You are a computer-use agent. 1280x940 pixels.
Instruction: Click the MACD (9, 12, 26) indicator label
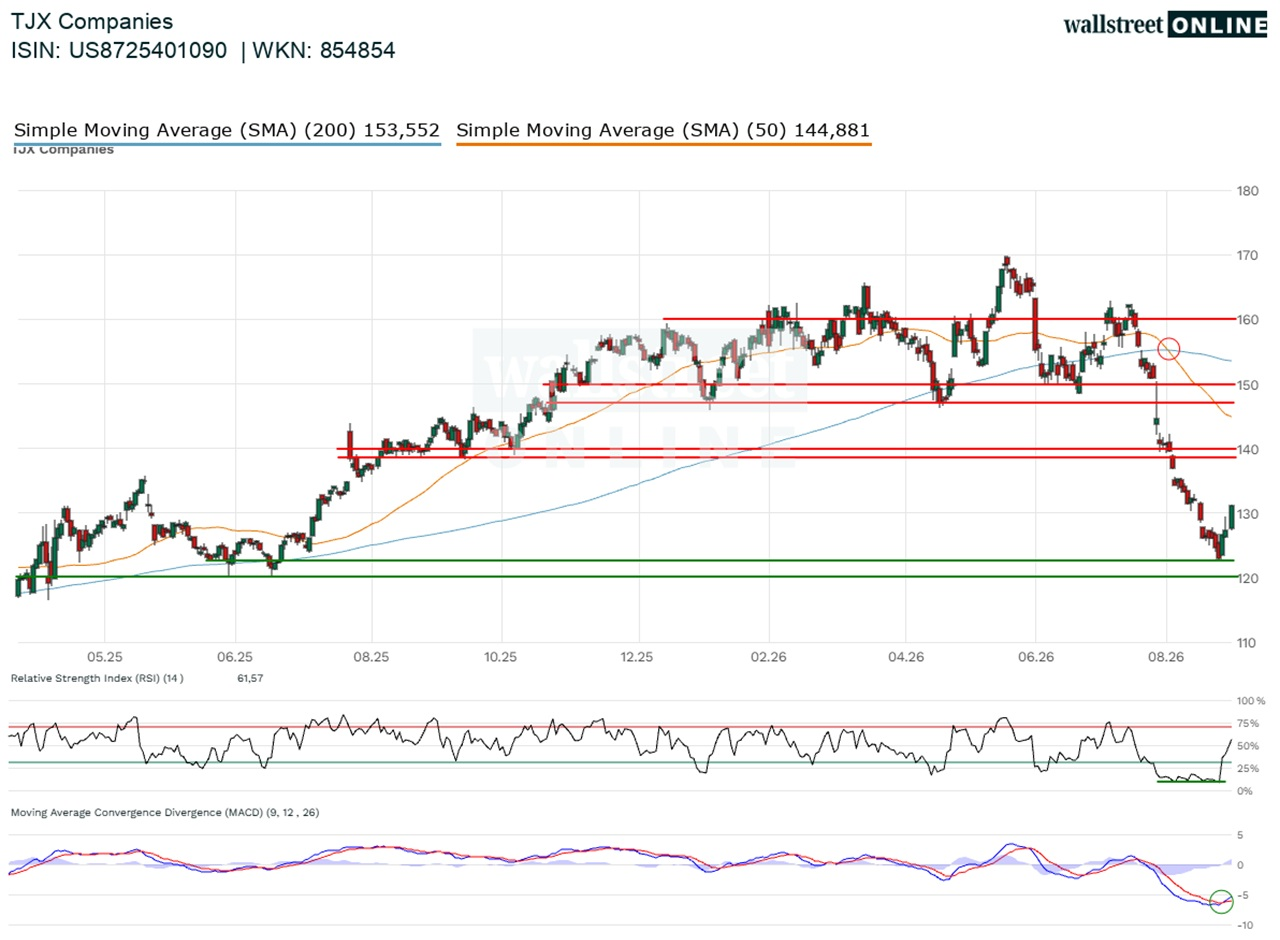[164, 812]
